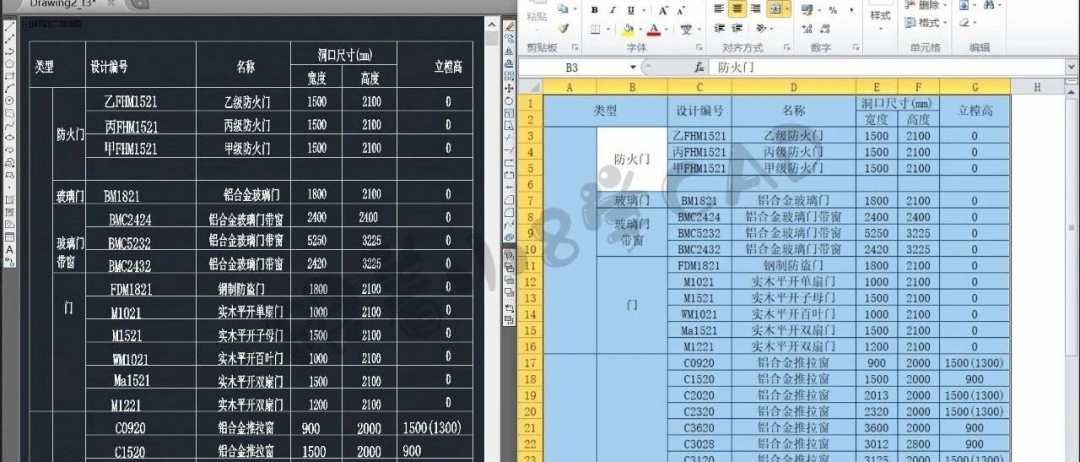Center align text in Excel
This screenshot has width=1080, height=462.
coord(737,9)
